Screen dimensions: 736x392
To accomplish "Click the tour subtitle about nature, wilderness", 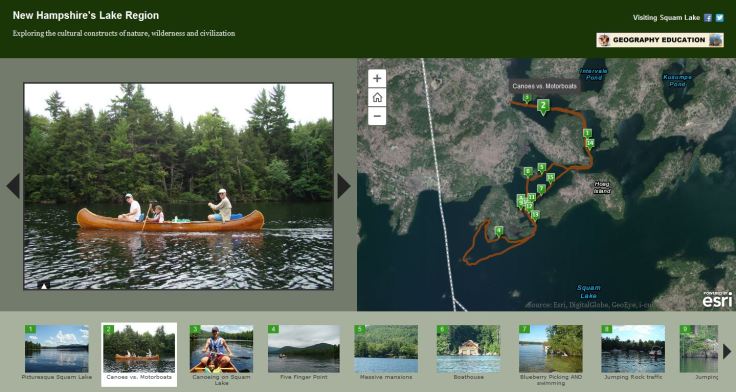I will [124, 33].
